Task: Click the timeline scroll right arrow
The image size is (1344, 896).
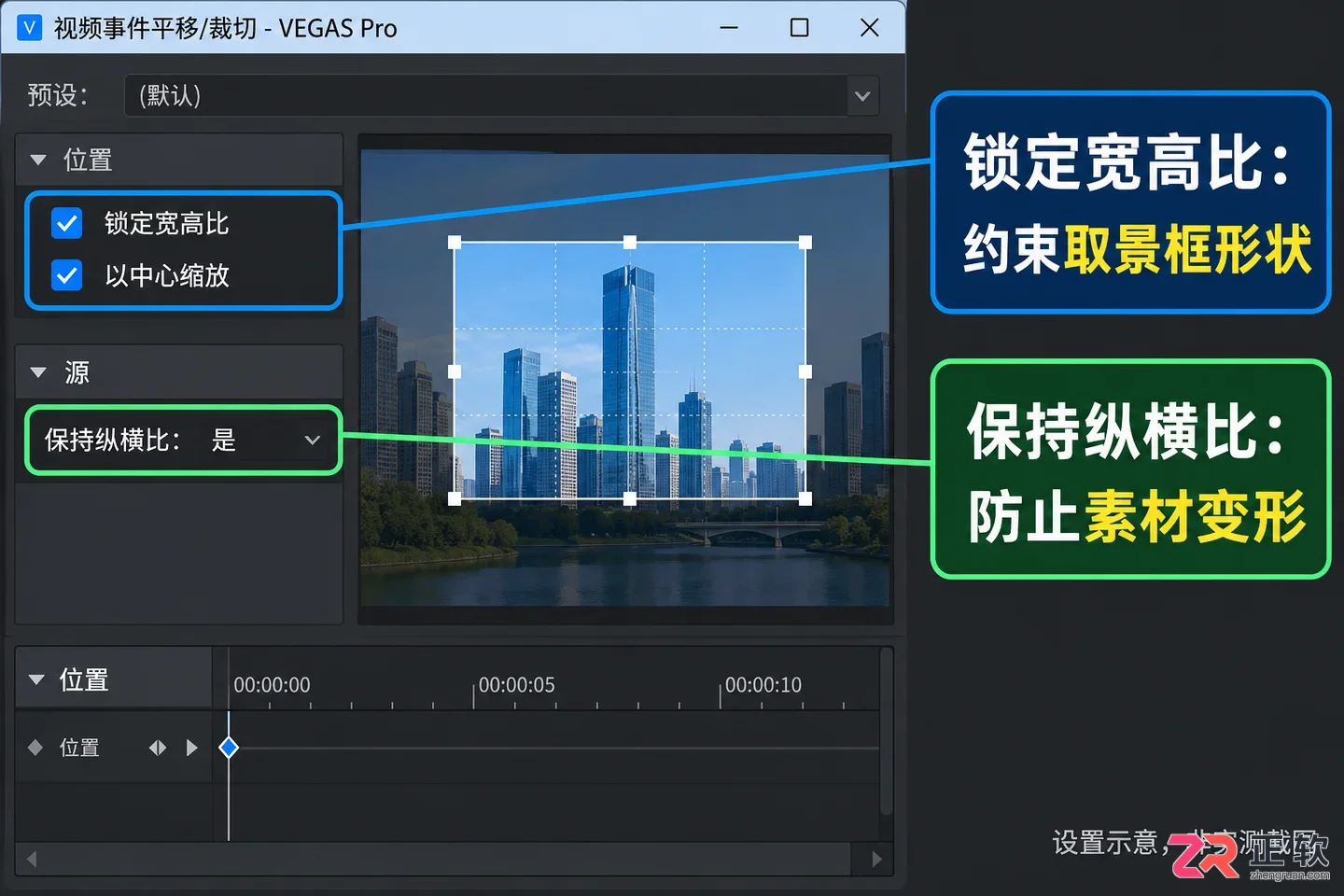Action: pos(876,859)
